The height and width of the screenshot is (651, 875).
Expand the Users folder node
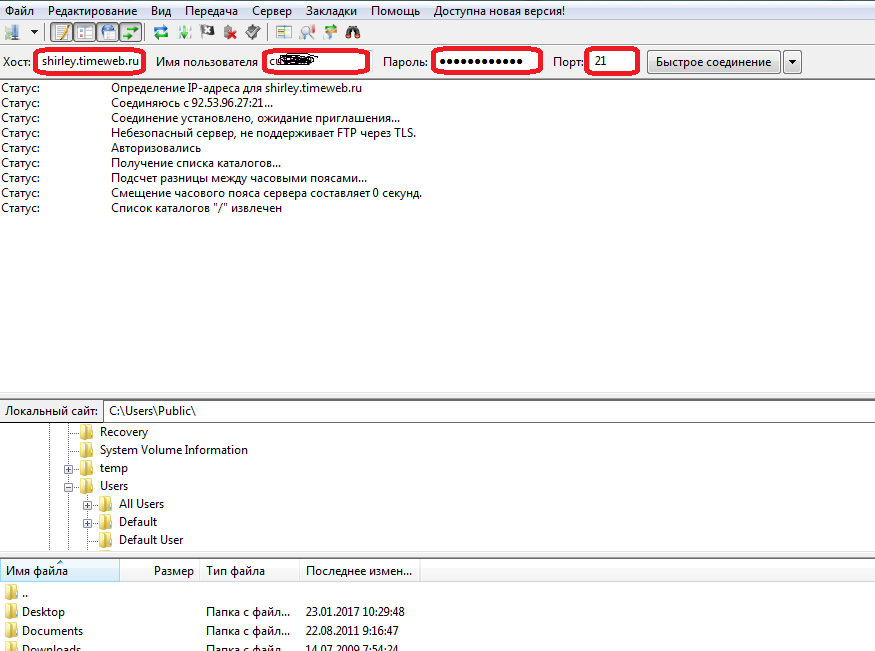pyautogui.click(x=68, y=485)
